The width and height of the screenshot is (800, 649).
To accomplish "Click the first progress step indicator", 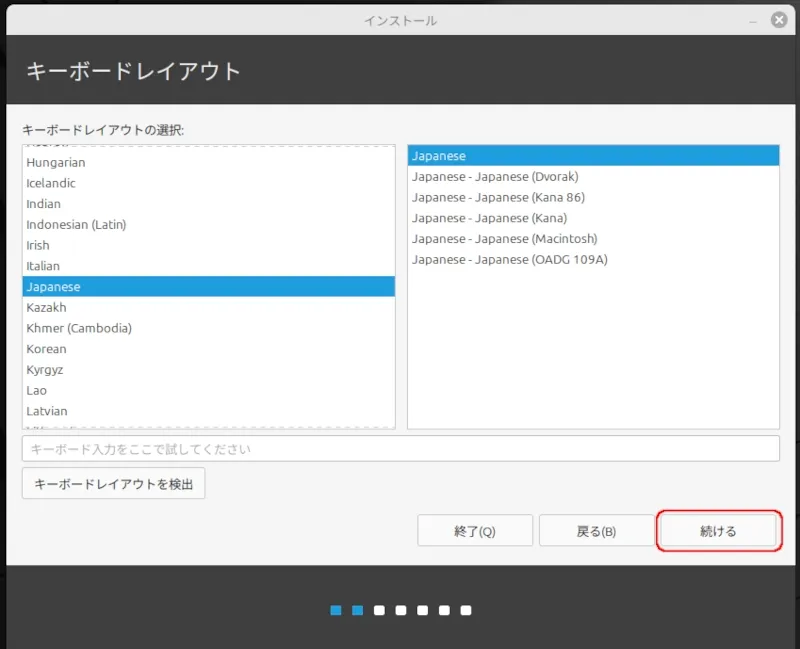I will point(336,610).
